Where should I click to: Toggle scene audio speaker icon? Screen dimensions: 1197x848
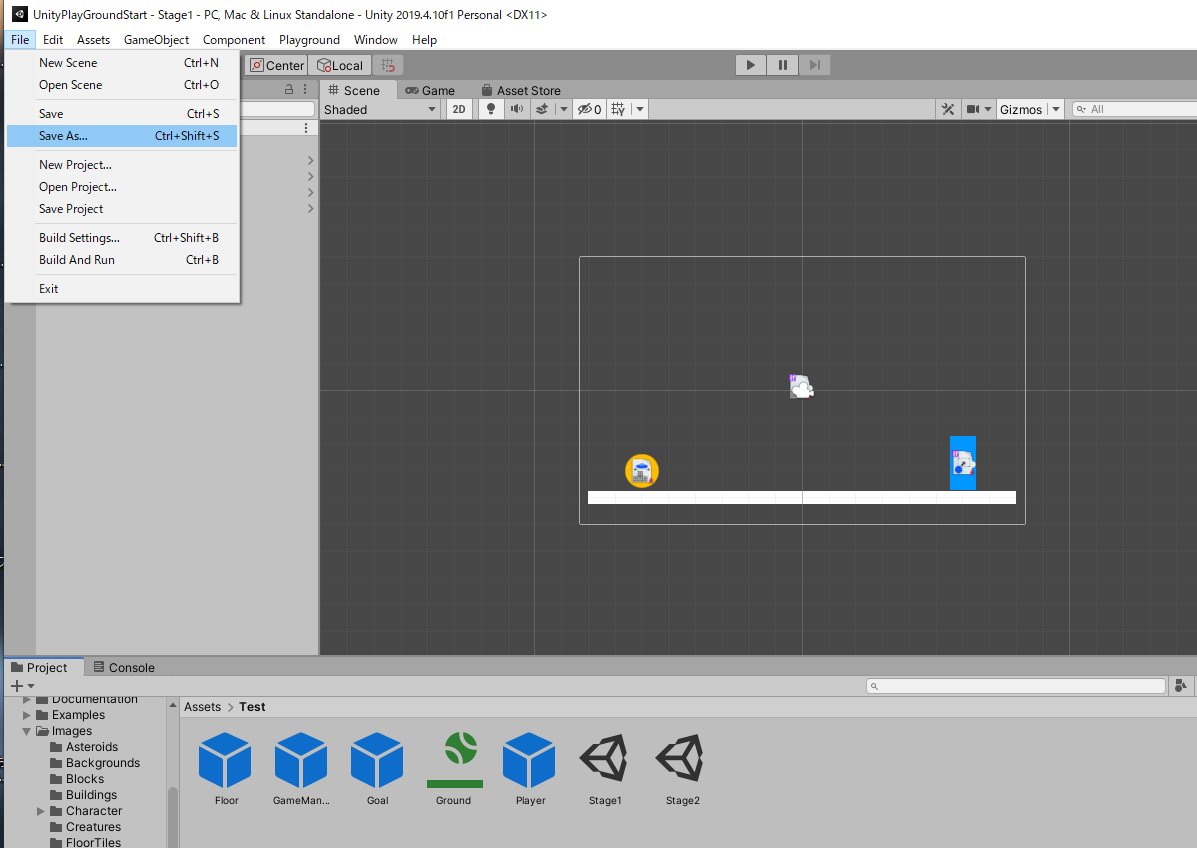click(517, 109)
